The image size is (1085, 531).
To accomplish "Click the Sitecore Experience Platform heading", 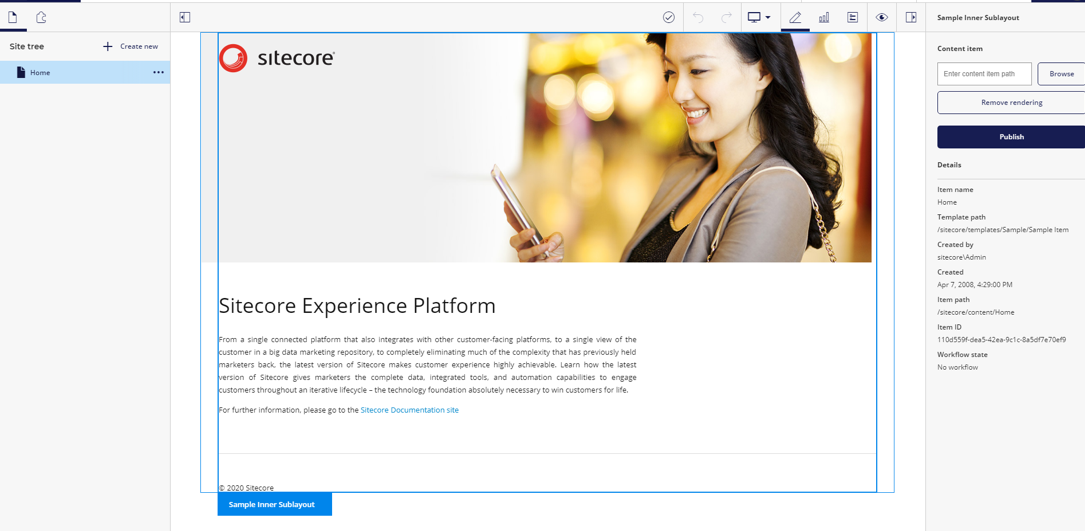I will click(357, 306).
